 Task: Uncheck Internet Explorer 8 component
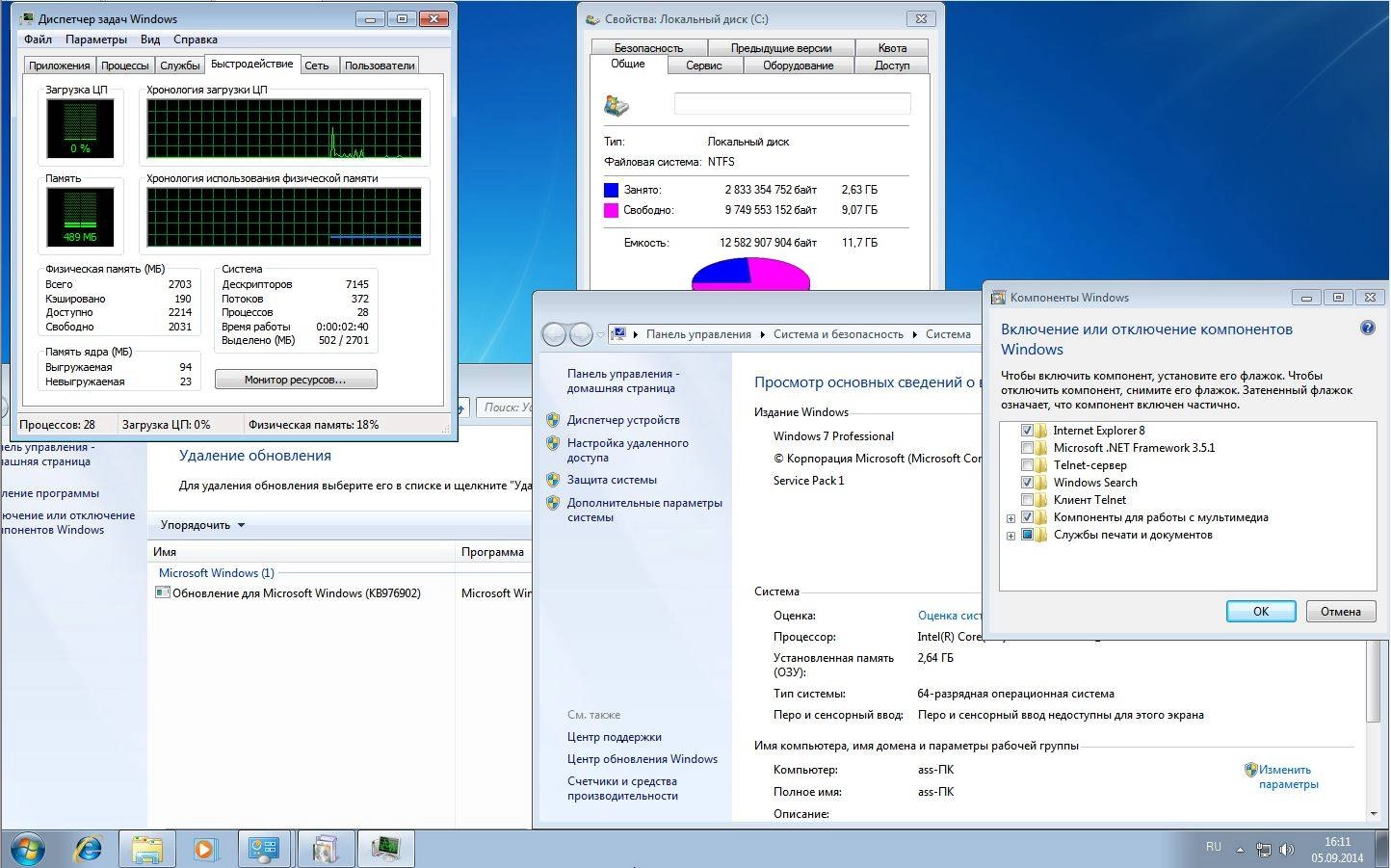tap(1027, 431)
